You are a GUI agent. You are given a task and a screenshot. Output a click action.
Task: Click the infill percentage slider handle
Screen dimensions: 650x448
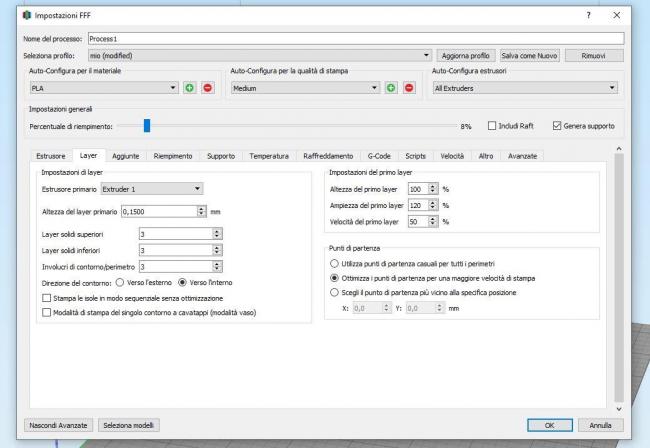click(x=146, y=126)
